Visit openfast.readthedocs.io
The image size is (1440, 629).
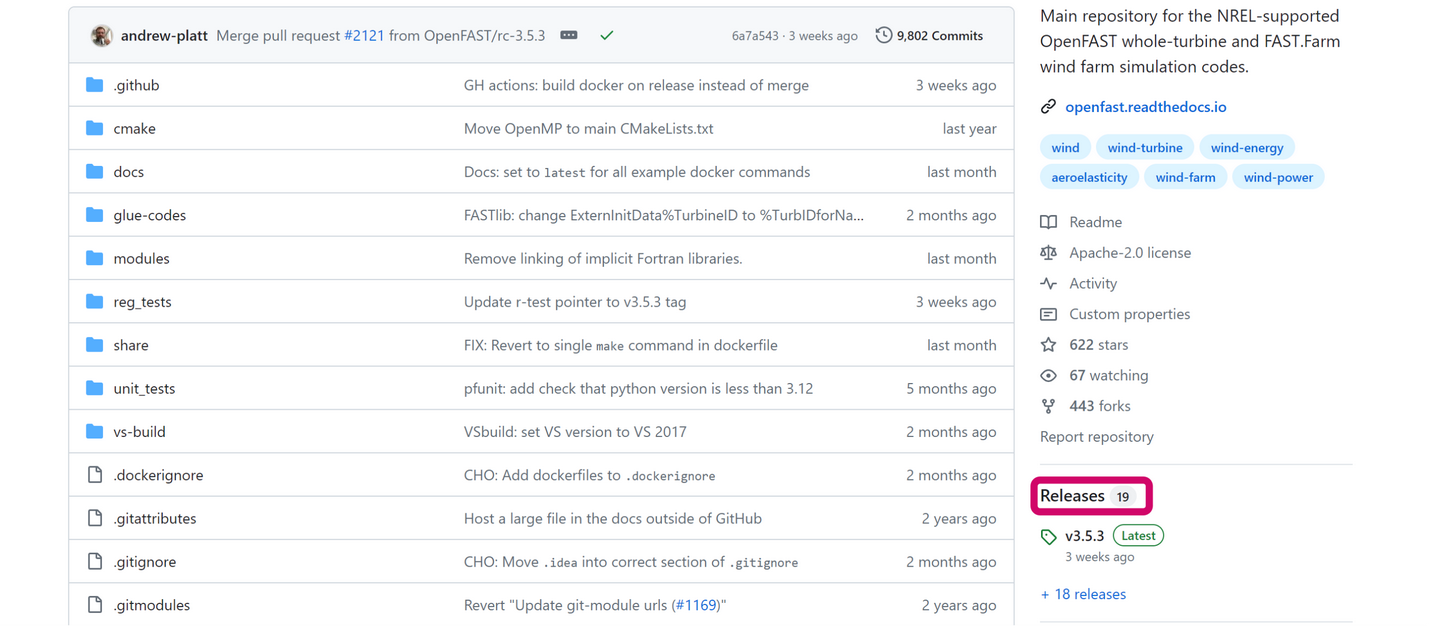(1145, 106)
